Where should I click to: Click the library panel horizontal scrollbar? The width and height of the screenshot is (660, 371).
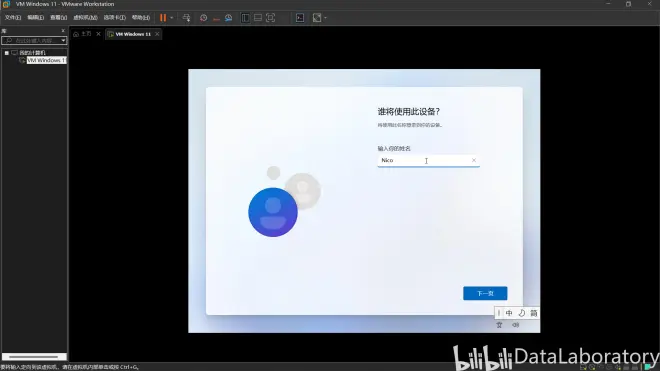pos(34,357)
